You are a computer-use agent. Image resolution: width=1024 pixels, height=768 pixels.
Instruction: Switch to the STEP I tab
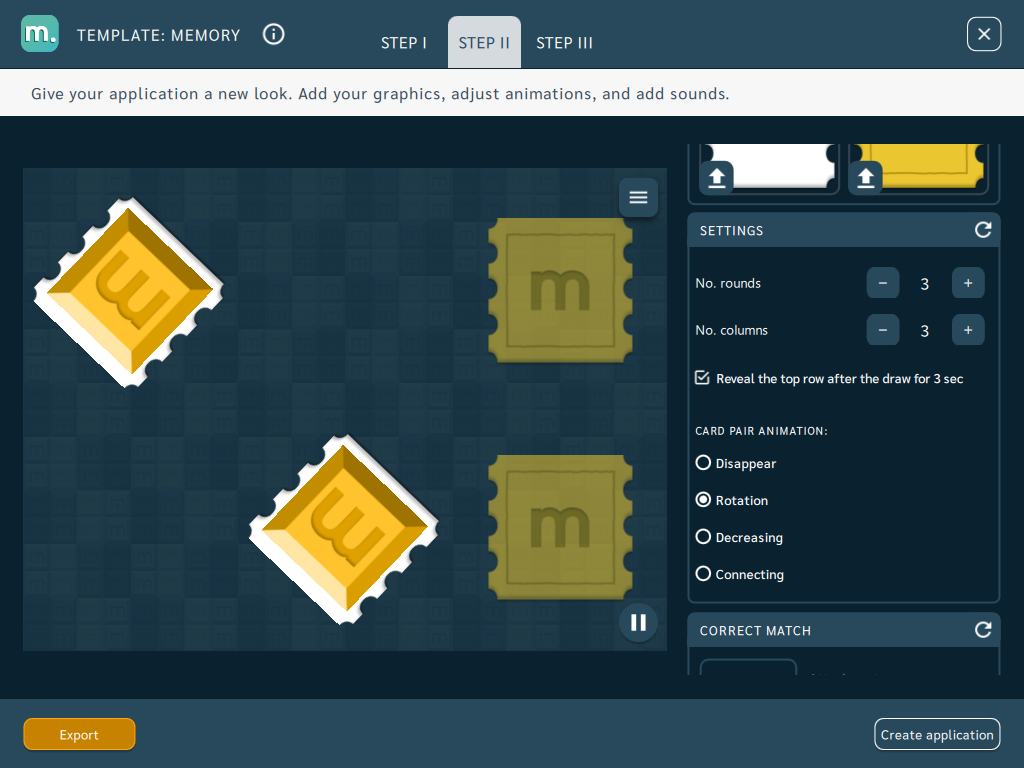(x=404, y=43)
